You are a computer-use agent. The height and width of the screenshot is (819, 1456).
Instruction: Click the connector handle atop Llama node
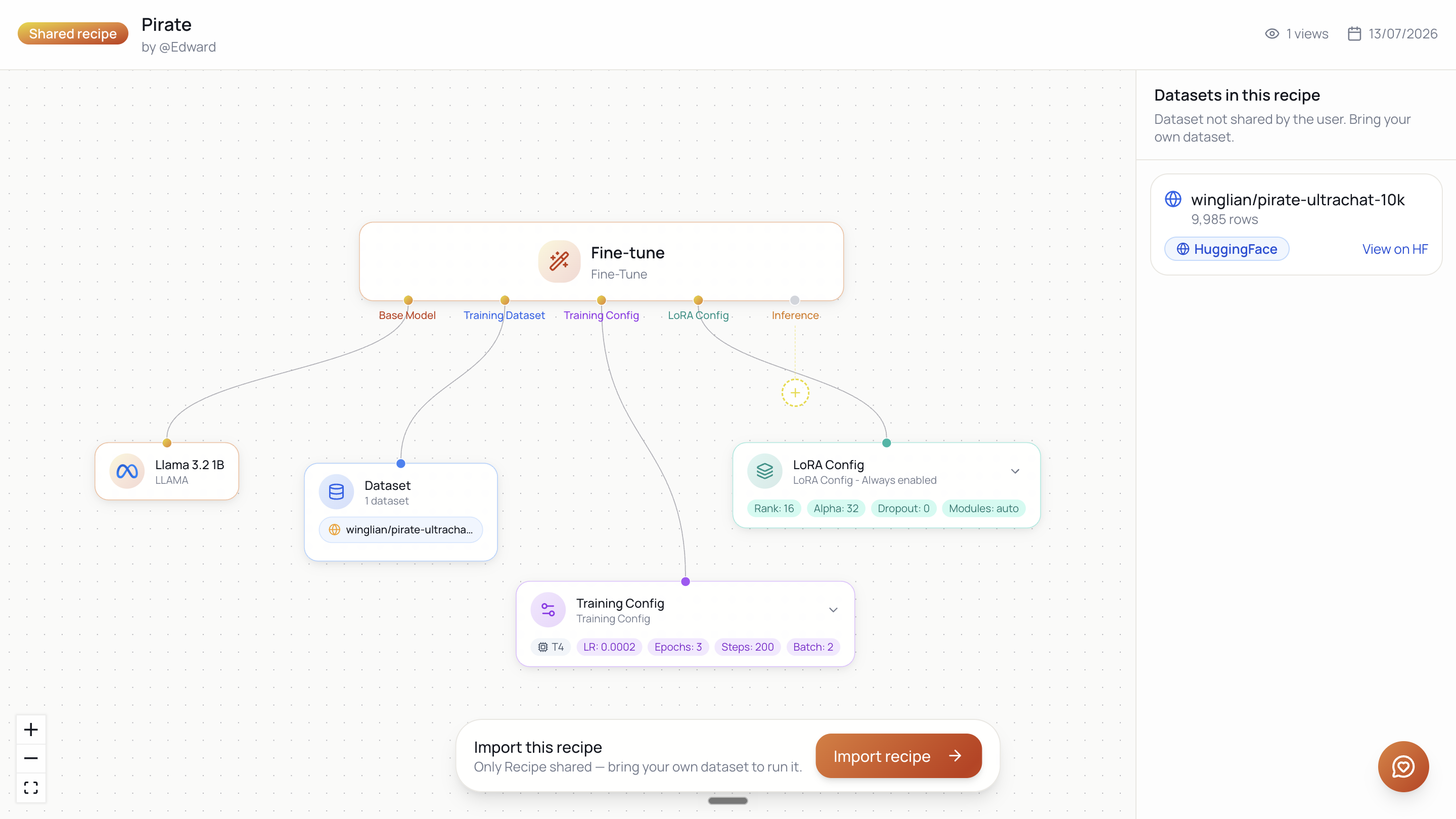[x=167, y=442]
